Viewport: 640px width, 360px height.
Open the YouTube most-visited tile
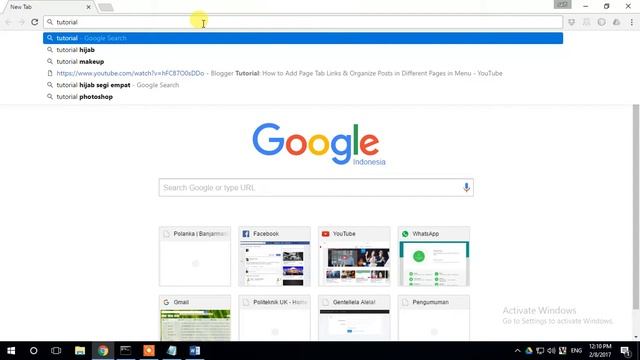[354, 256]
